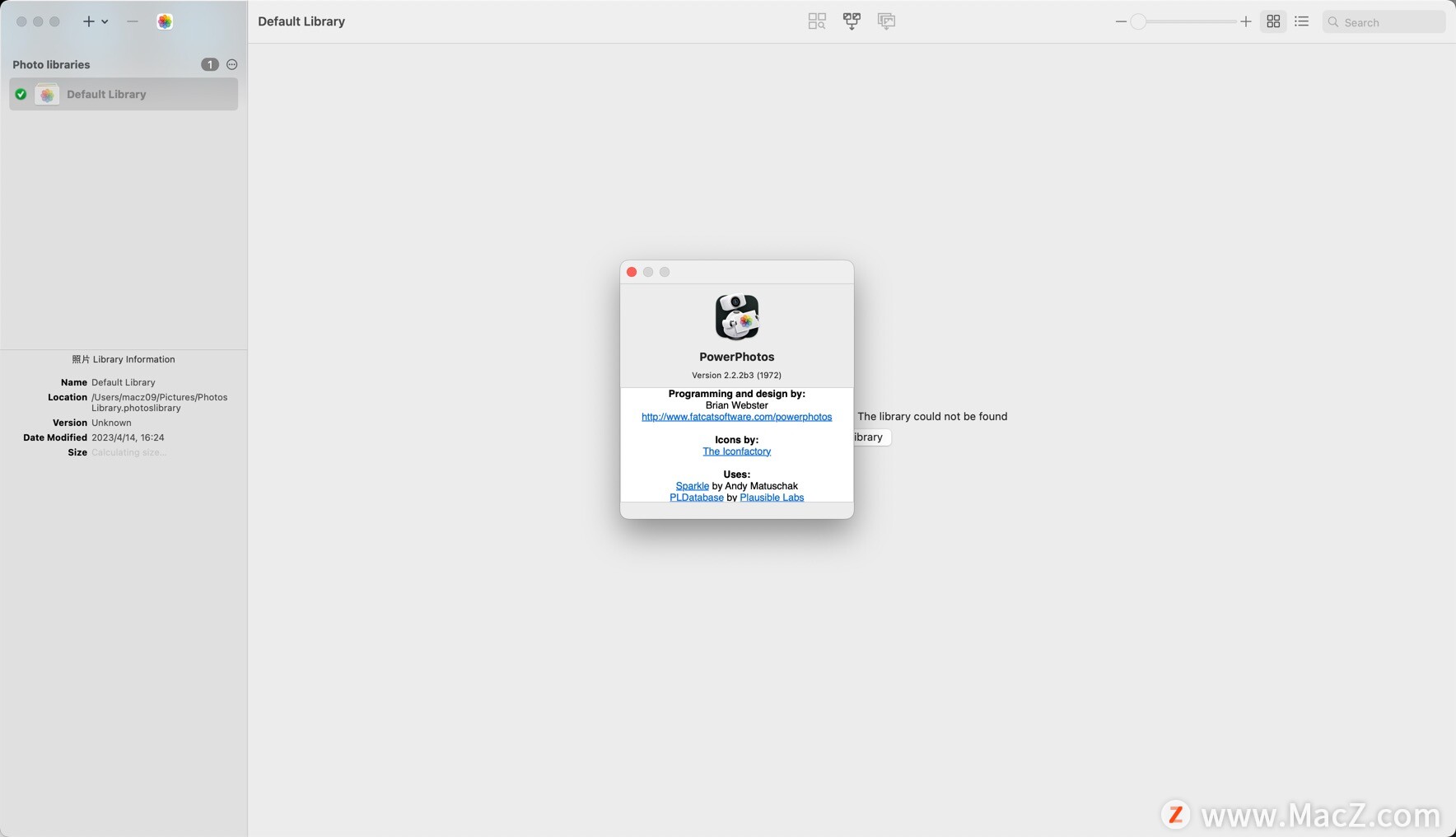Screen dimensions: 1456x837
Task: Click the merge libraries toolbar icon
Action: [852, 21]
